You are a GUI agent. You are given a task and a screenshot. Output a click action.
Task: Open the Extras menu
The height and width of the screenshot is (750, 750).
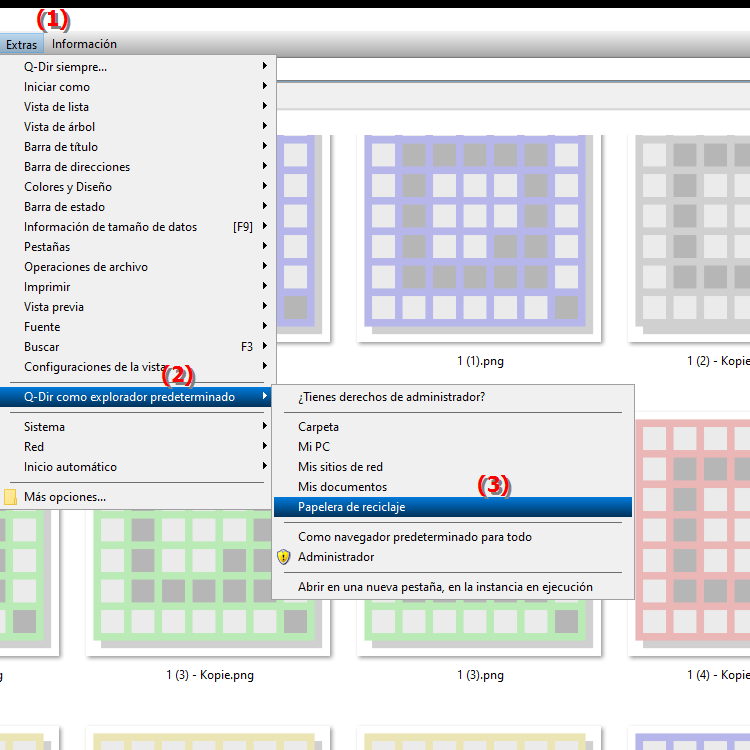click(x=22, y=44)
